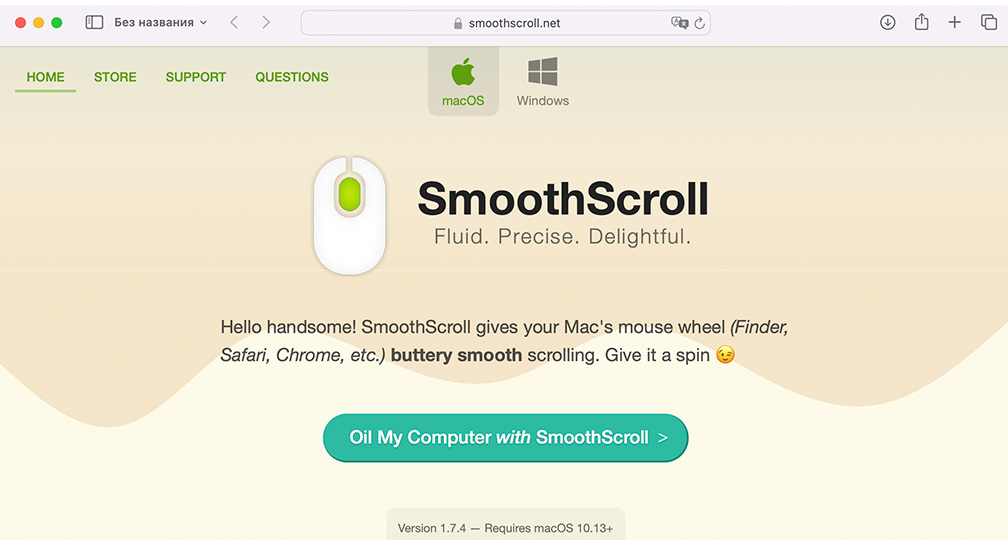1008x540 pixels.
Task: Select the macOS platform tab
Action: click(x=463, y=82)
